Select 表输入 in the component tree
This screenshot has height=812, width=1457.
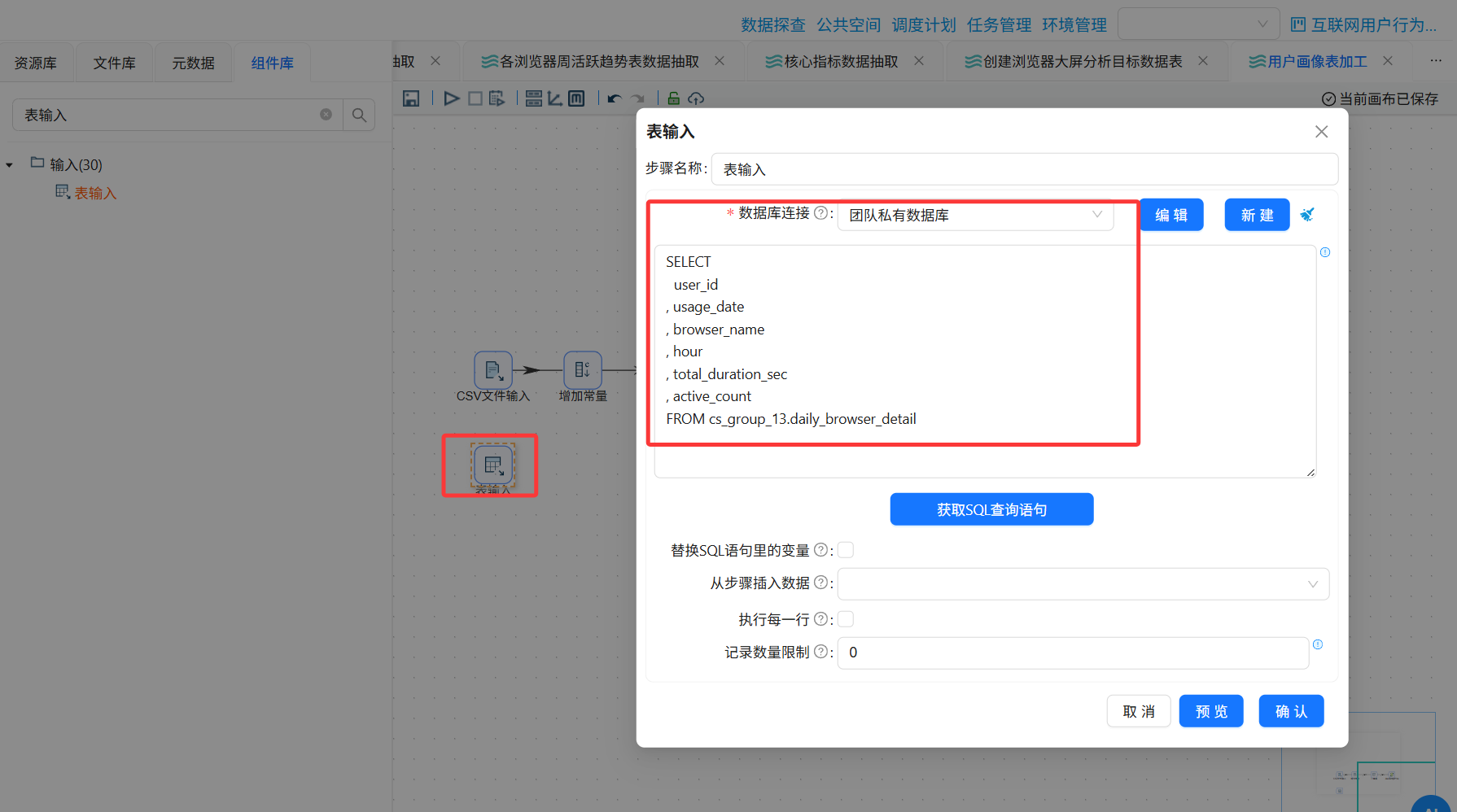95,193
